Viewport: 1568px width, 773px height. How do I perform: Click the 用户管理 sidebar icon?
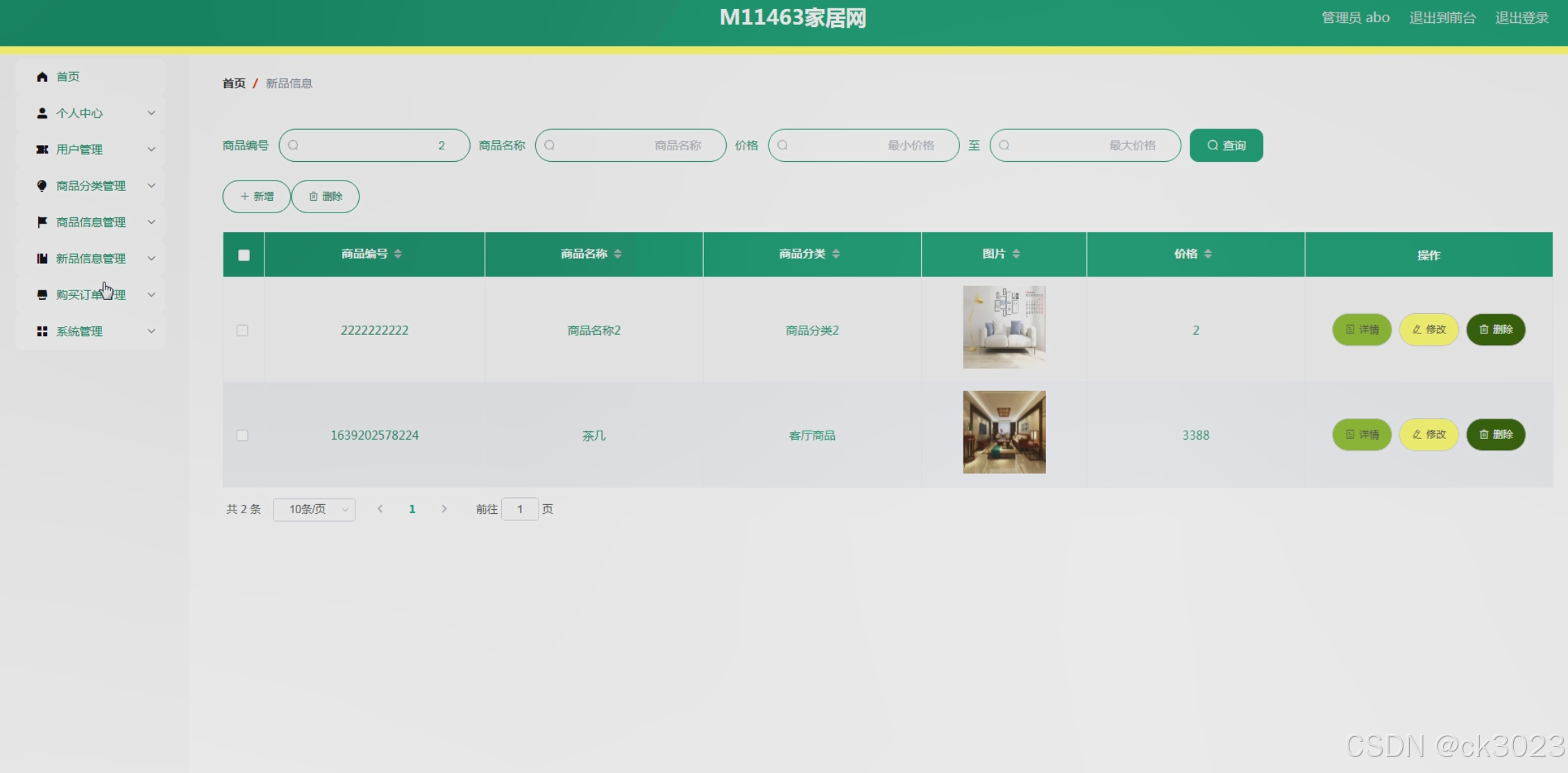pyautogui.click(x=42, y=149)
